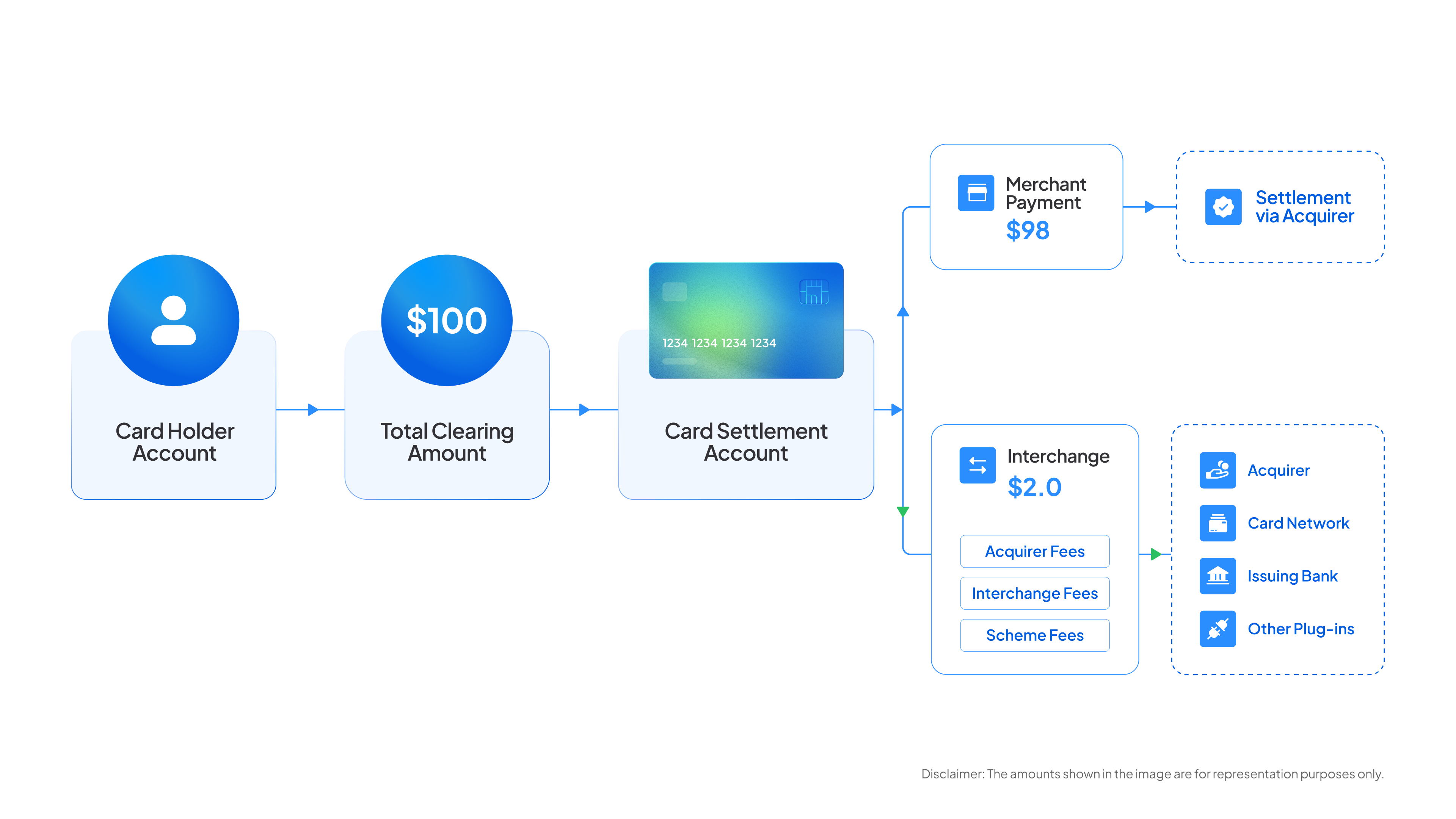This screenshot has height=819, width=1456.
Task: Click the Merchant Payment storefront icon
Action: point(976,193)
